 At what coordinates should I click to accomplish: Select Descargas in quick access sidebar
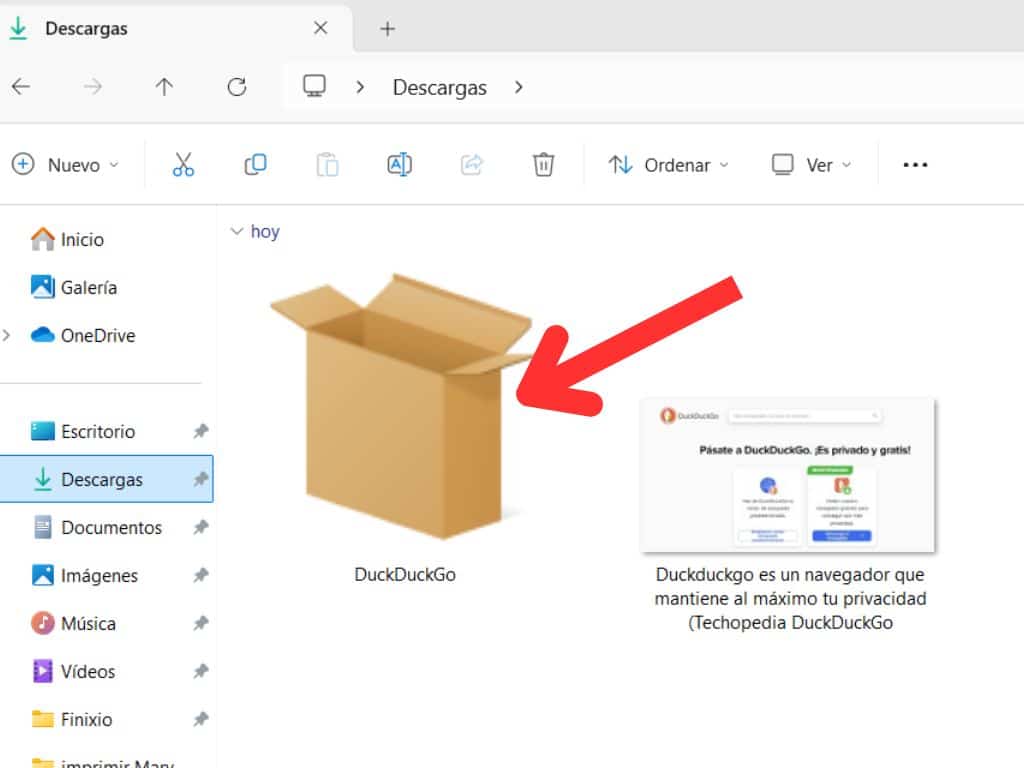pyautogui.click(x=106, y=479)
